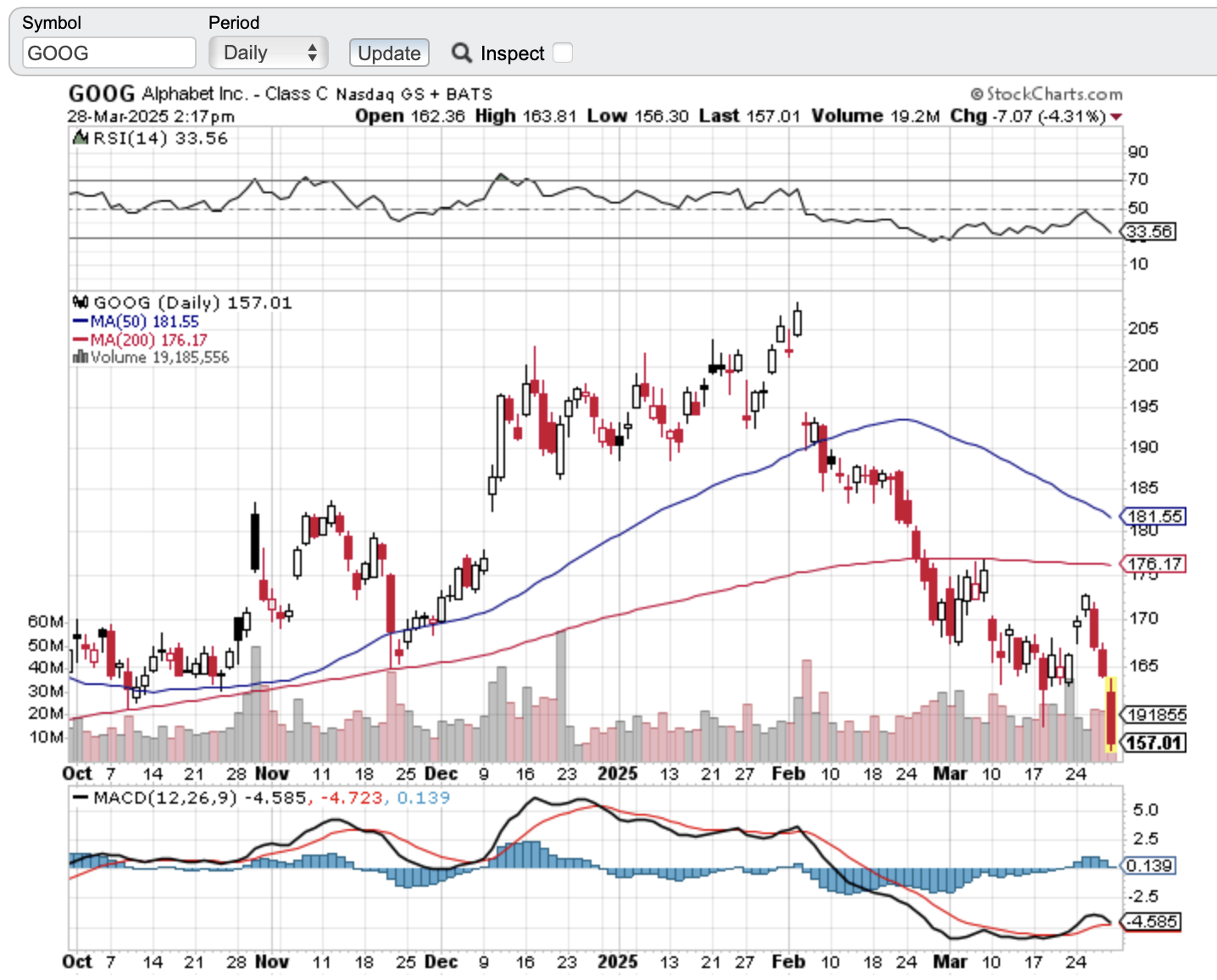Click the MACD value label -4.585
This screenshot has width=1217, height=980.
tap(1151, 922)
